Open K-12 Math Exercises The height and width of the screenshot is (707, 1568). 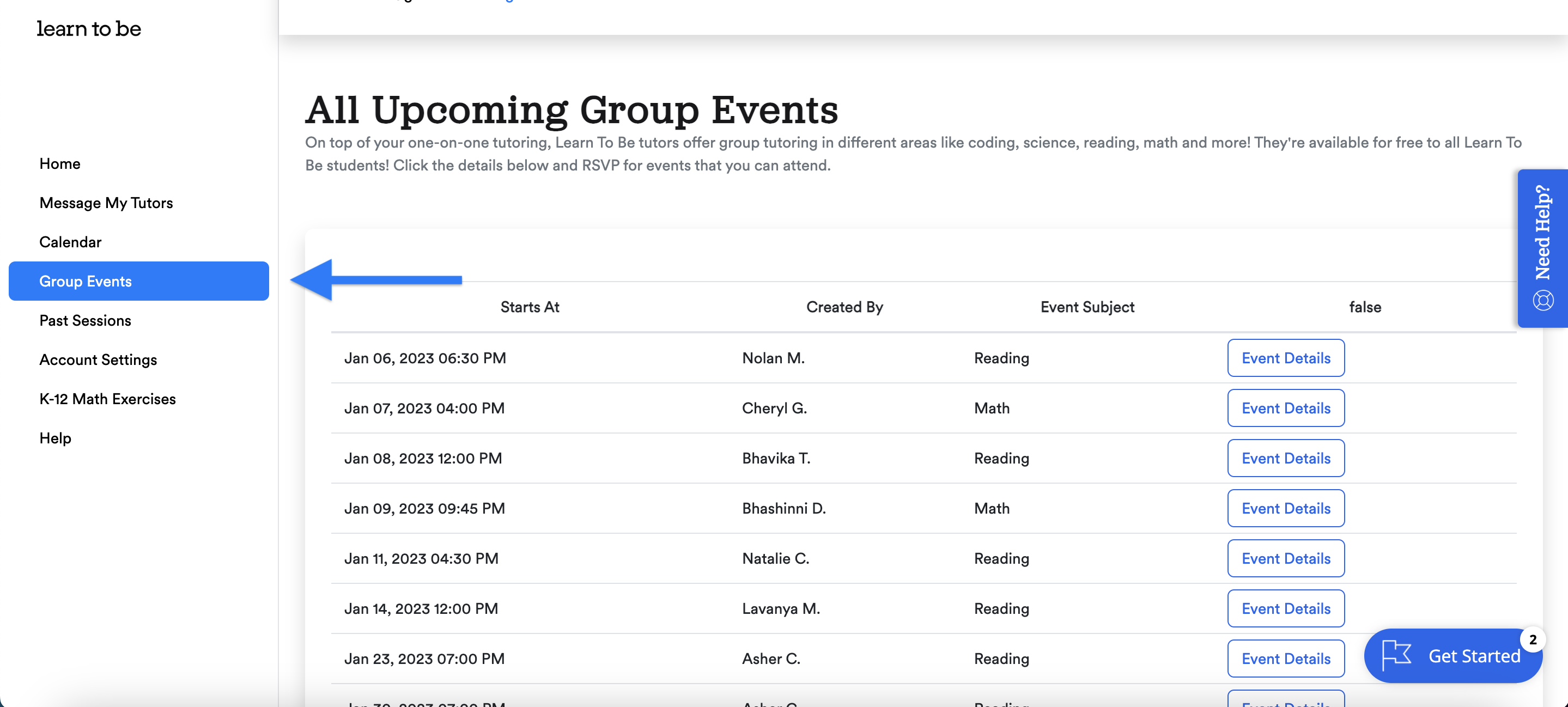[107, 399]
